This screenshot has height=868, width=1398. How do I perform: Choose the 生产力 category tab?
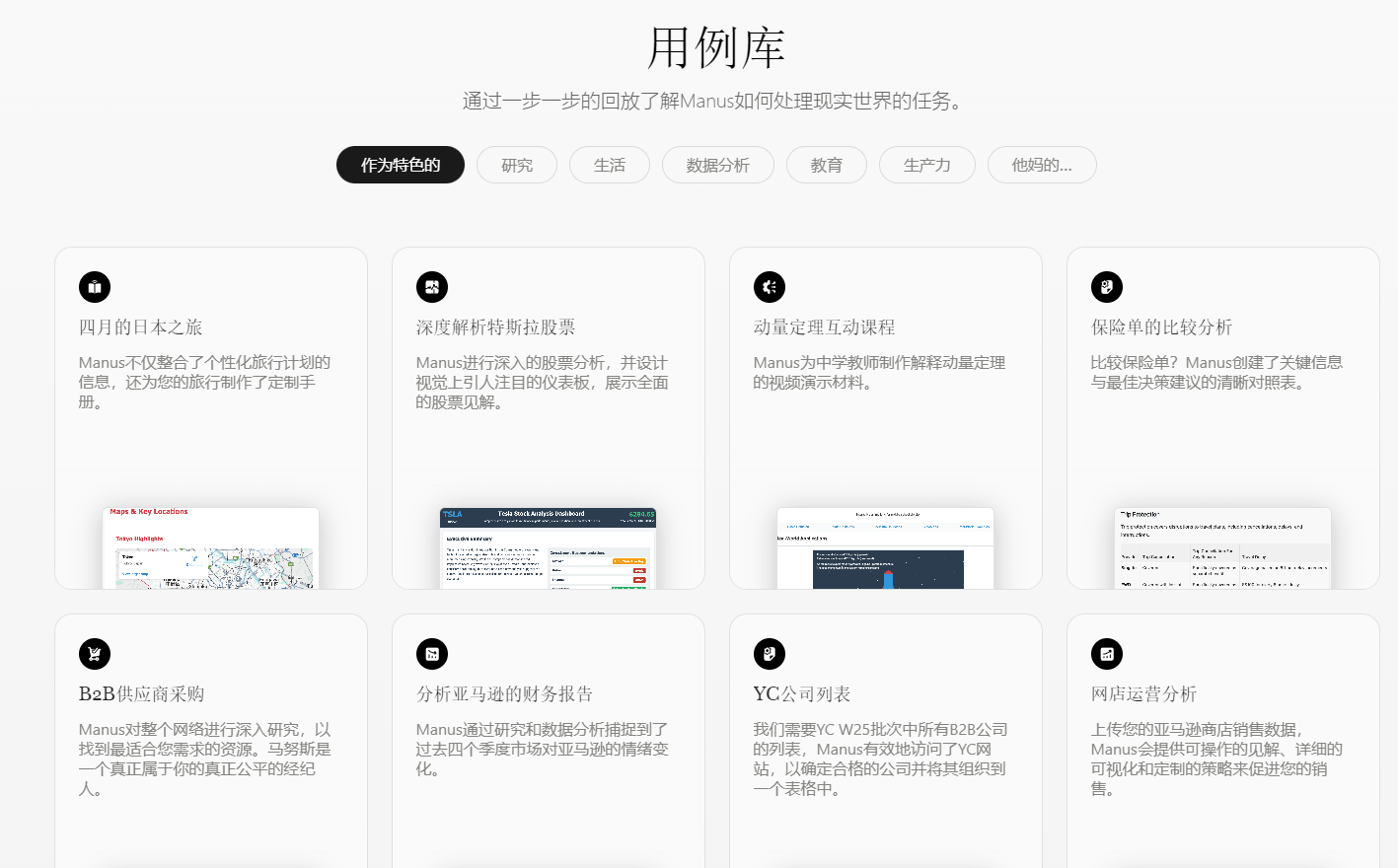click(x=927, y=165)
